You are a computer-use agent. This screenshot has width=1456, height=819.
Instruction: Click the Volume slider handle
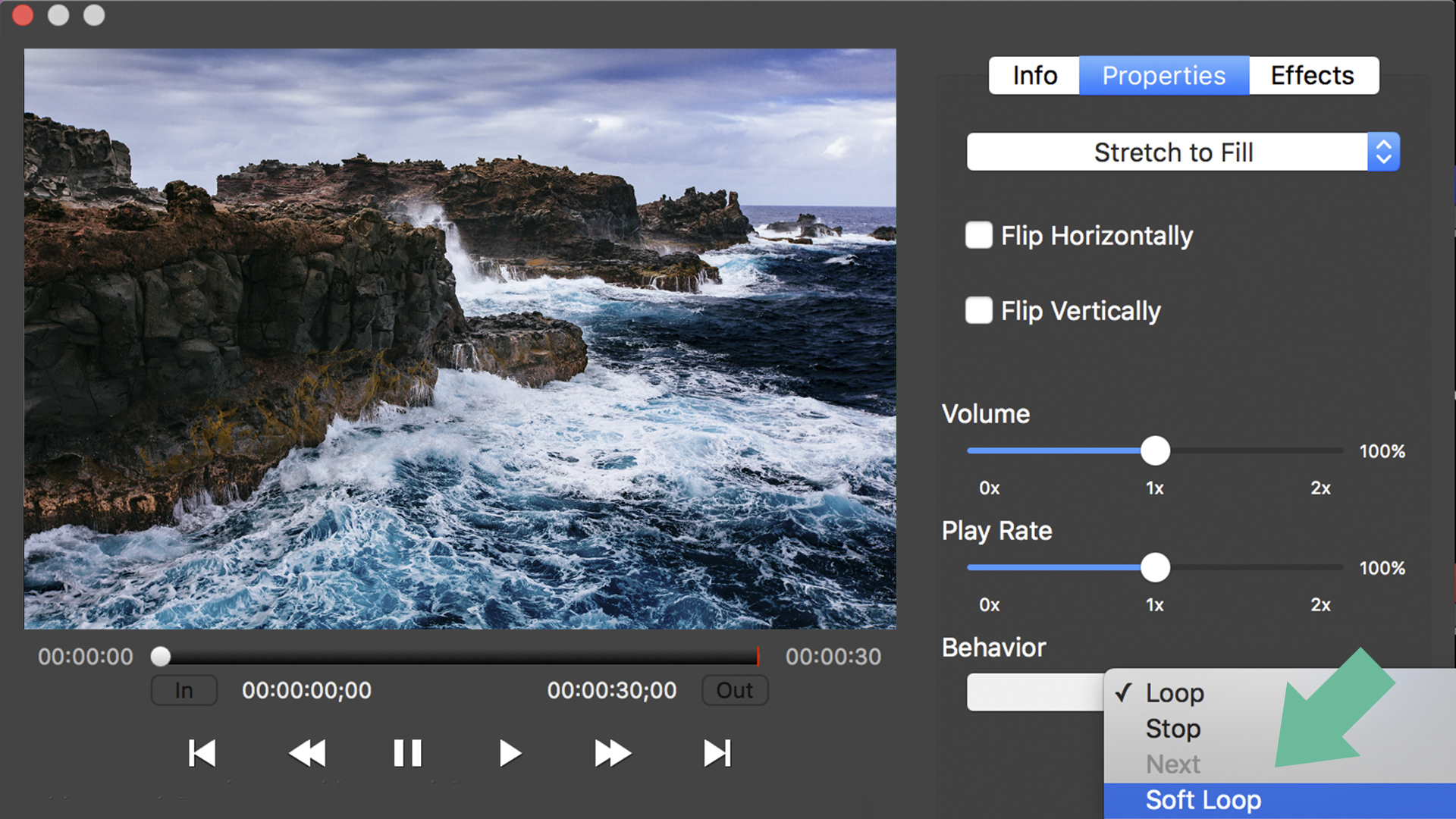[x=1155, y=450]
